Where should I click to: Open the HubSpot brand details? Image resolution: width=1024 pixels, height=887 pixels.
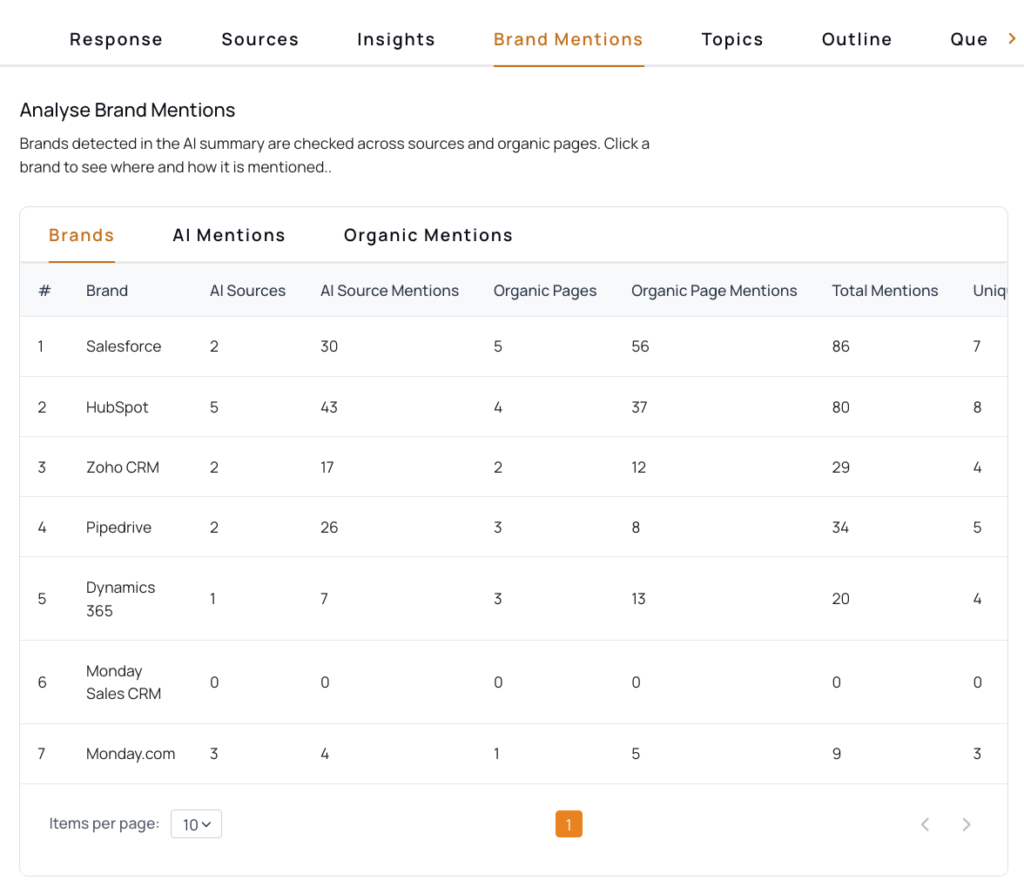coord(117,407)
